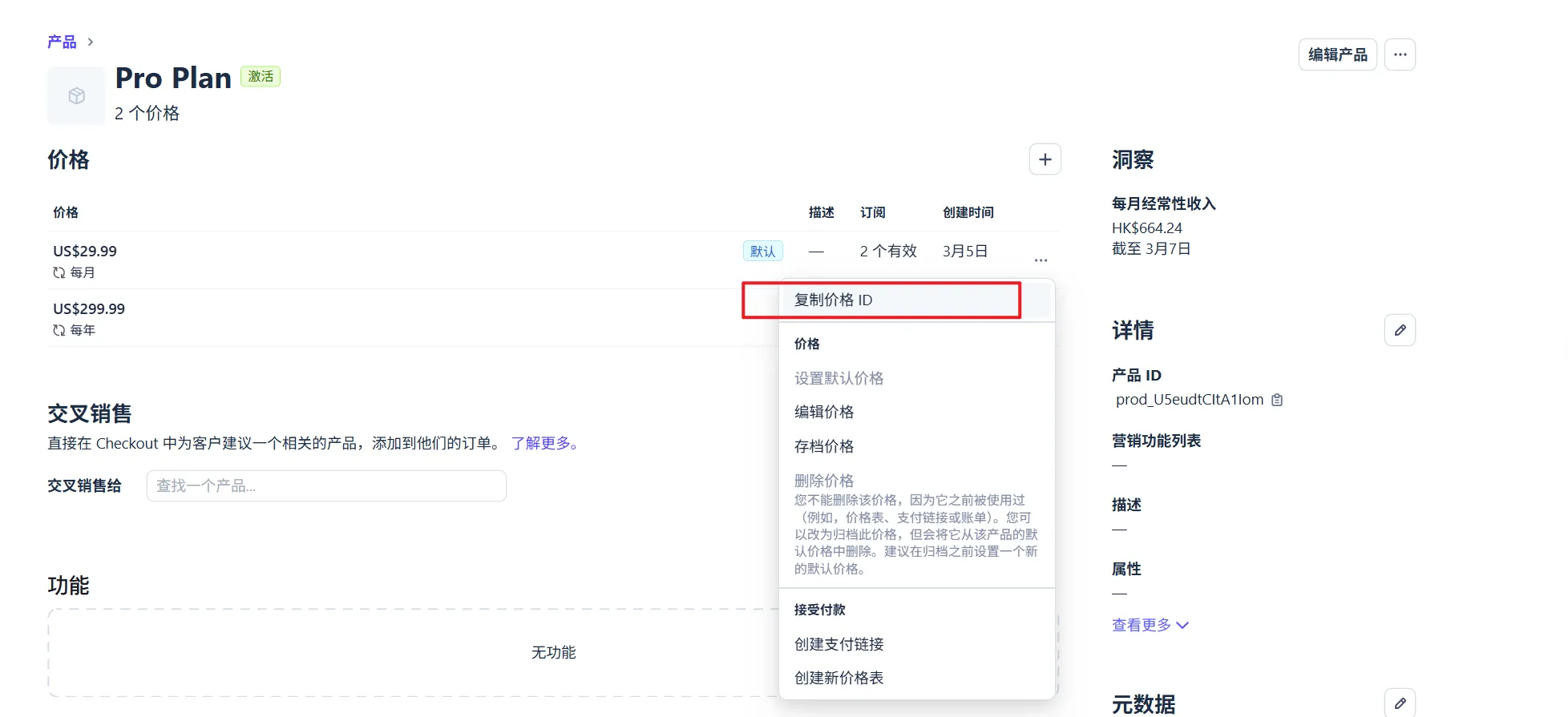Click the pencil edit icon next to 元数据

(1400, 703)
